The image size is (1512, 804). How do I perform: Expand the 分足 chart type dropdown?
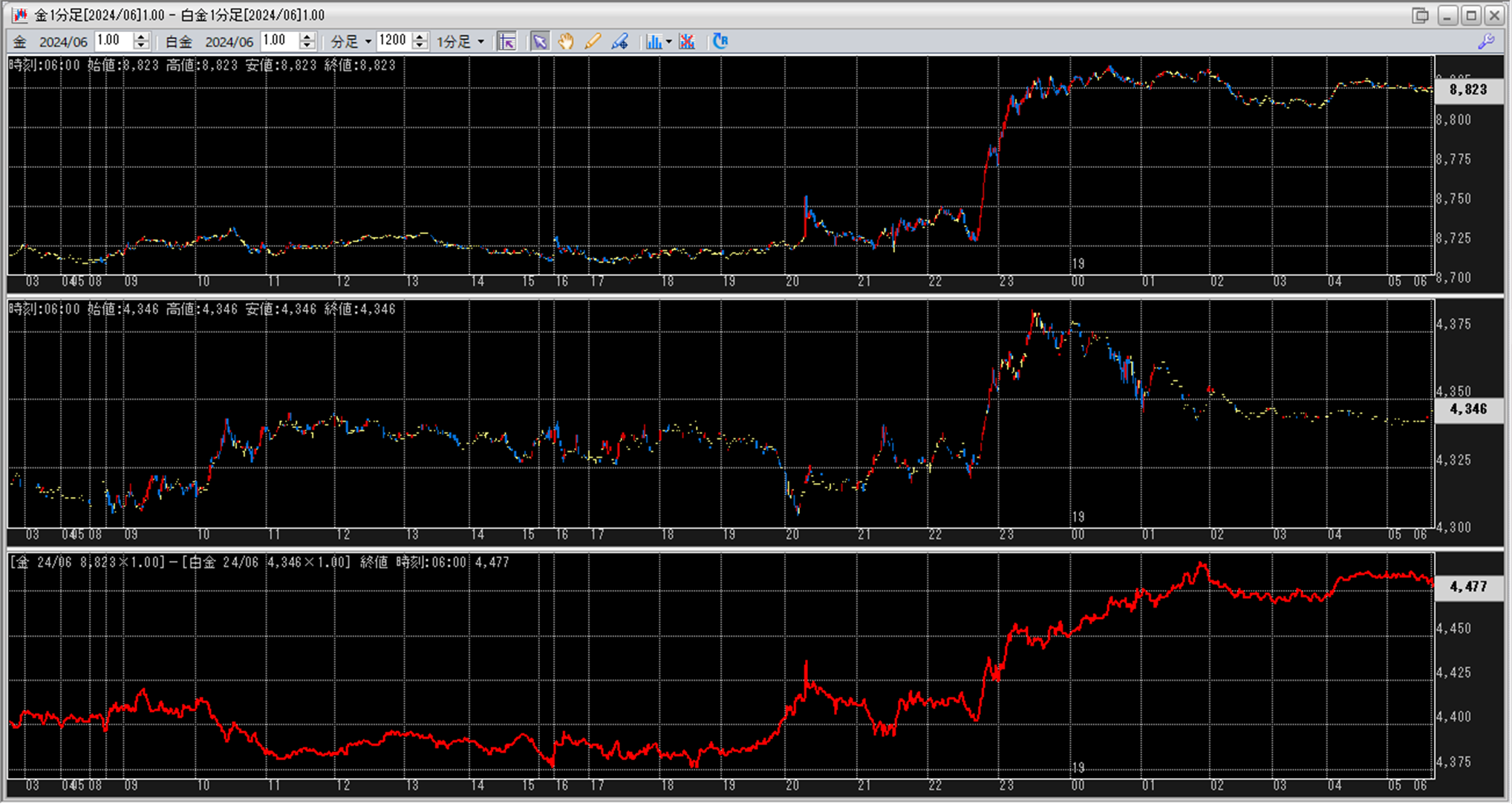click(x=368, y=42)
